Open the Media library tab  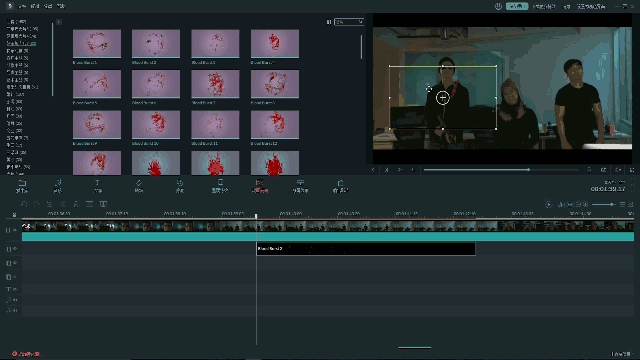[22, 186]
